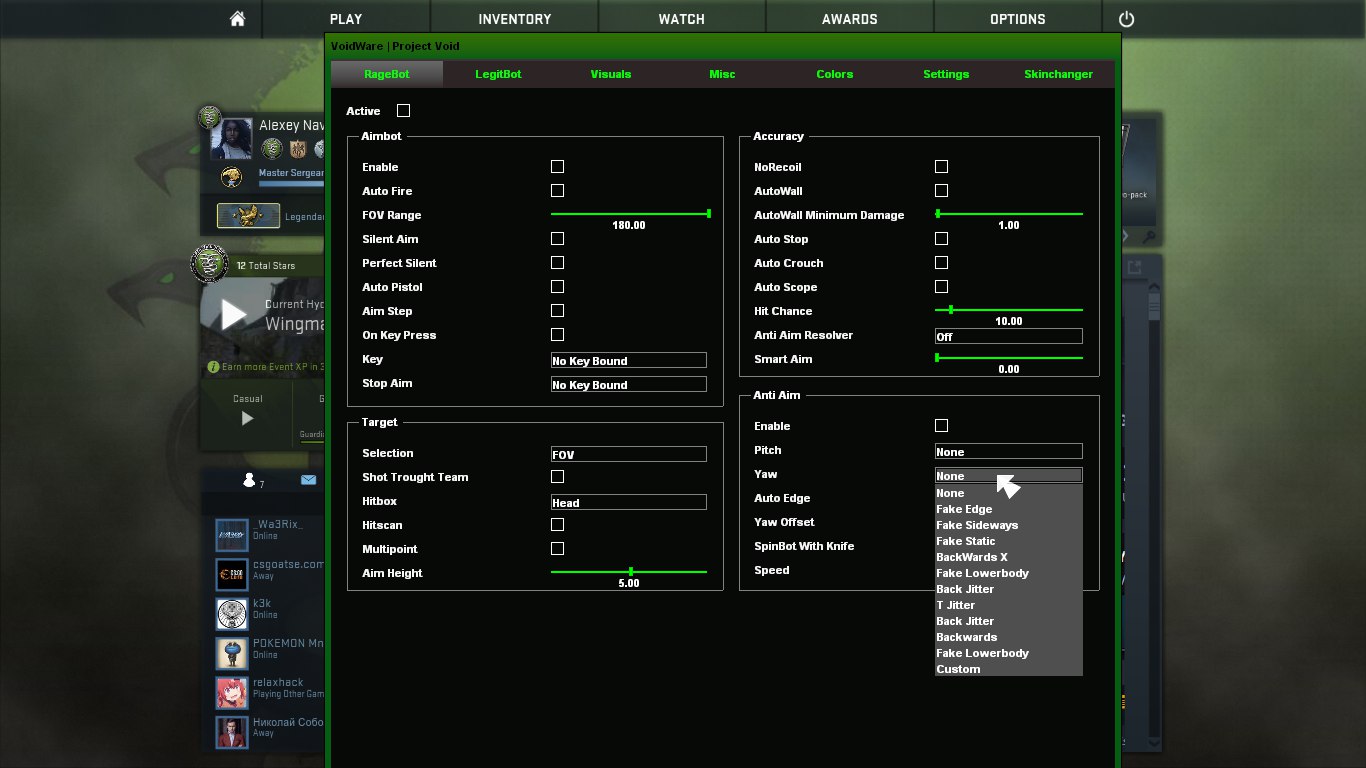Screen dimensions: 1366x768
Task: Expand the Hitbox dropdown showing Head
Action: tap(628, 503)
